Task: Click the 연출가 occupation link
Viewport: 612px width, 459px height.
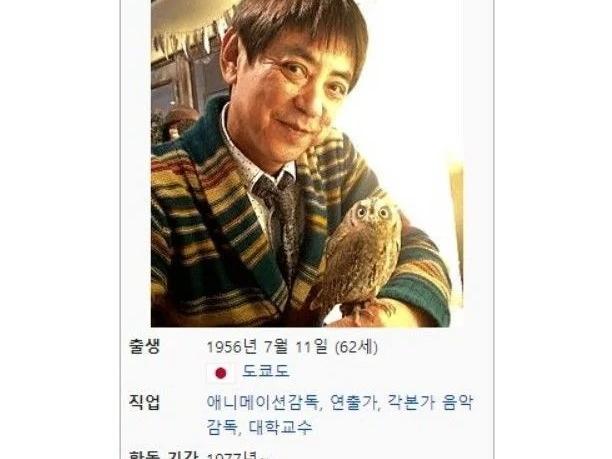Action: 354,402
